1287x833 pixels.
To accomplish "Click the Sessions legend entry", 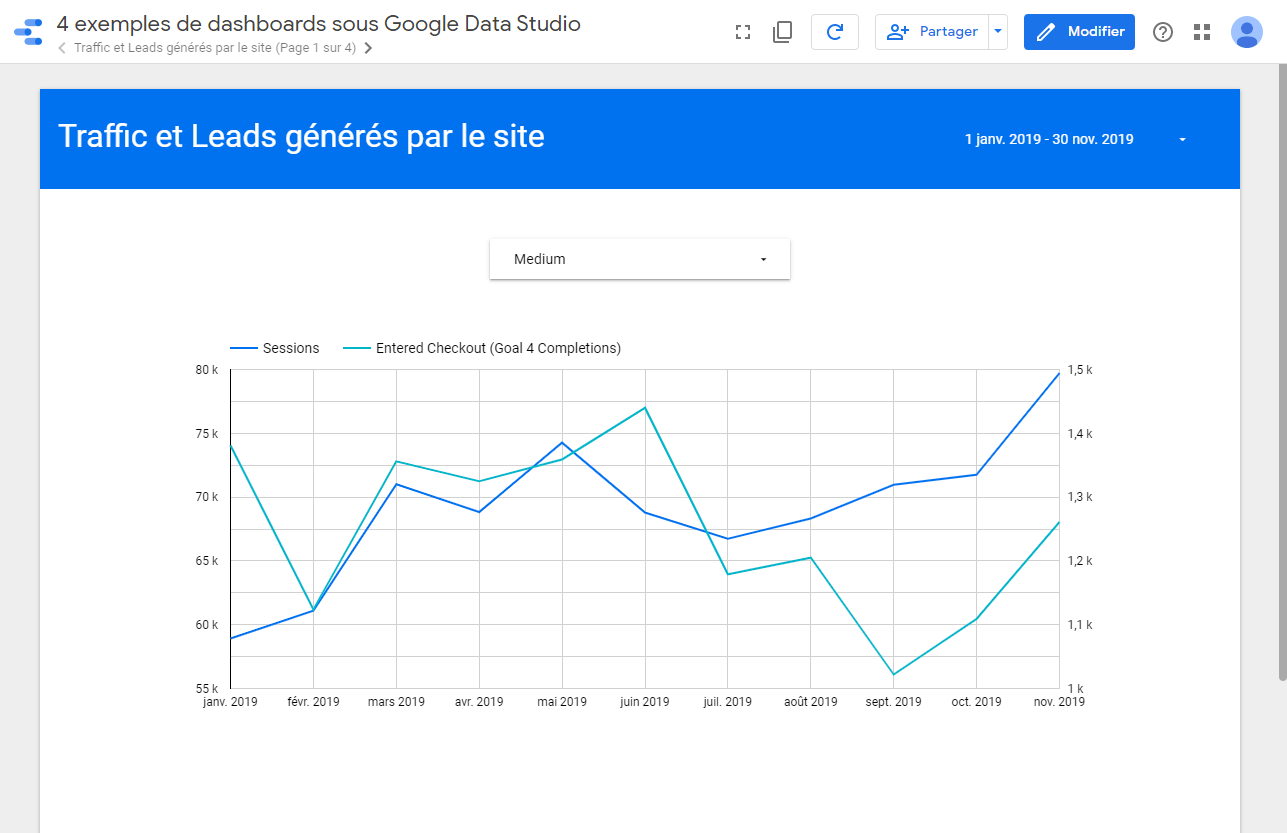I will (275, 348).
